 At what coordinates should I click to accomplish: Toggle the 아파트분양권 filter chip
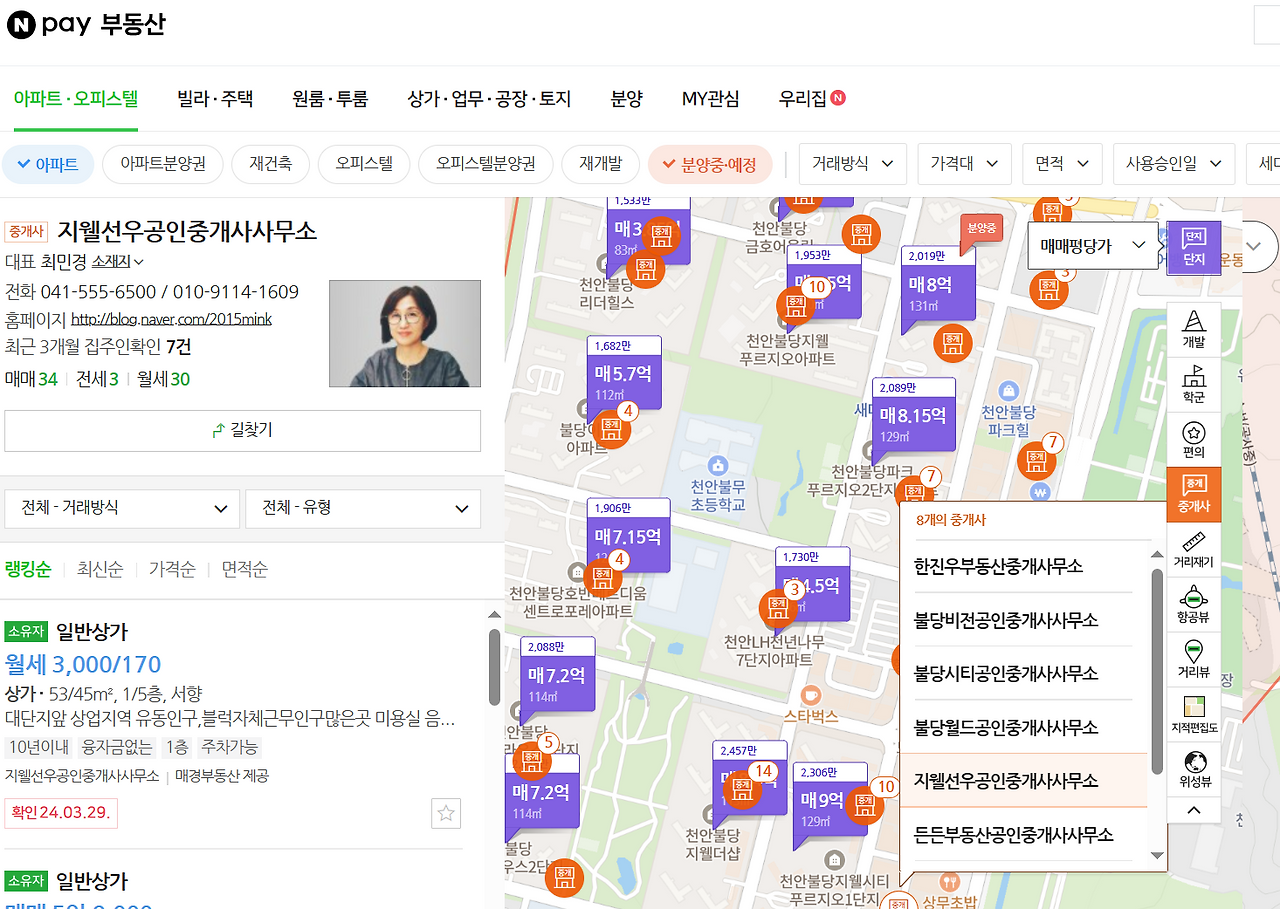(162, 164)
